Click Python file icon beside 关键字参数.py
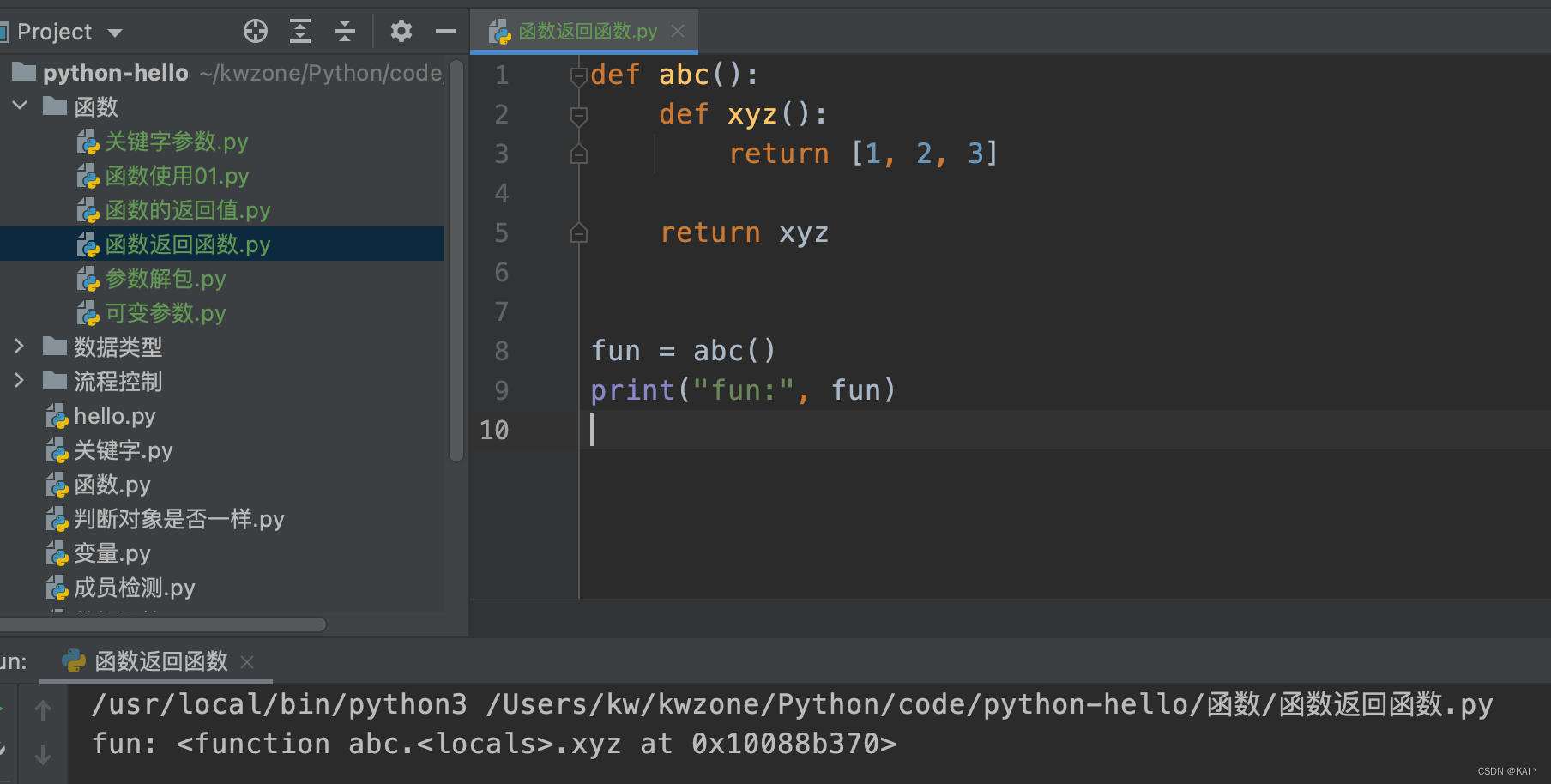1551x784 pixels. [x=88, y=142]
